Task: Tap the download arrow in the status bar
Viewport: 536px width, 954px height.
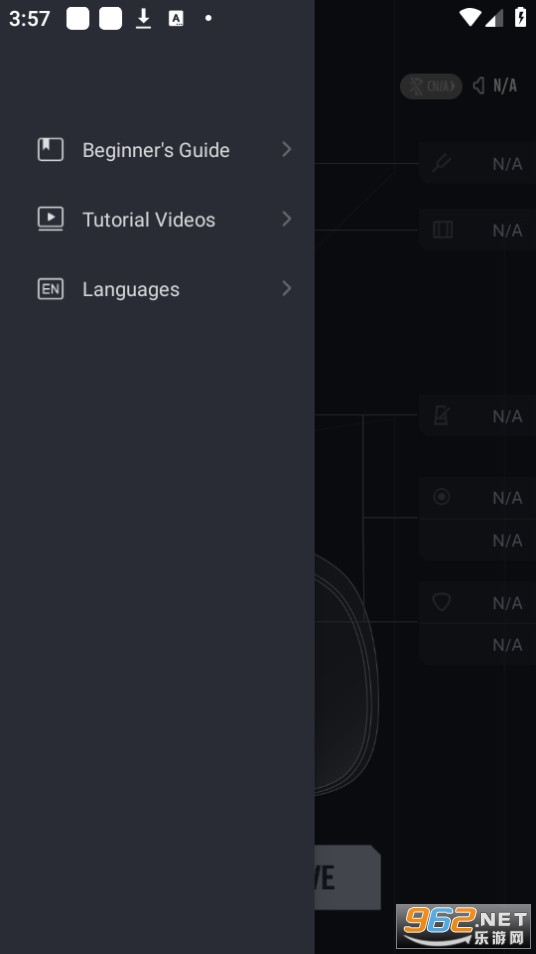Action: point(143,18)
